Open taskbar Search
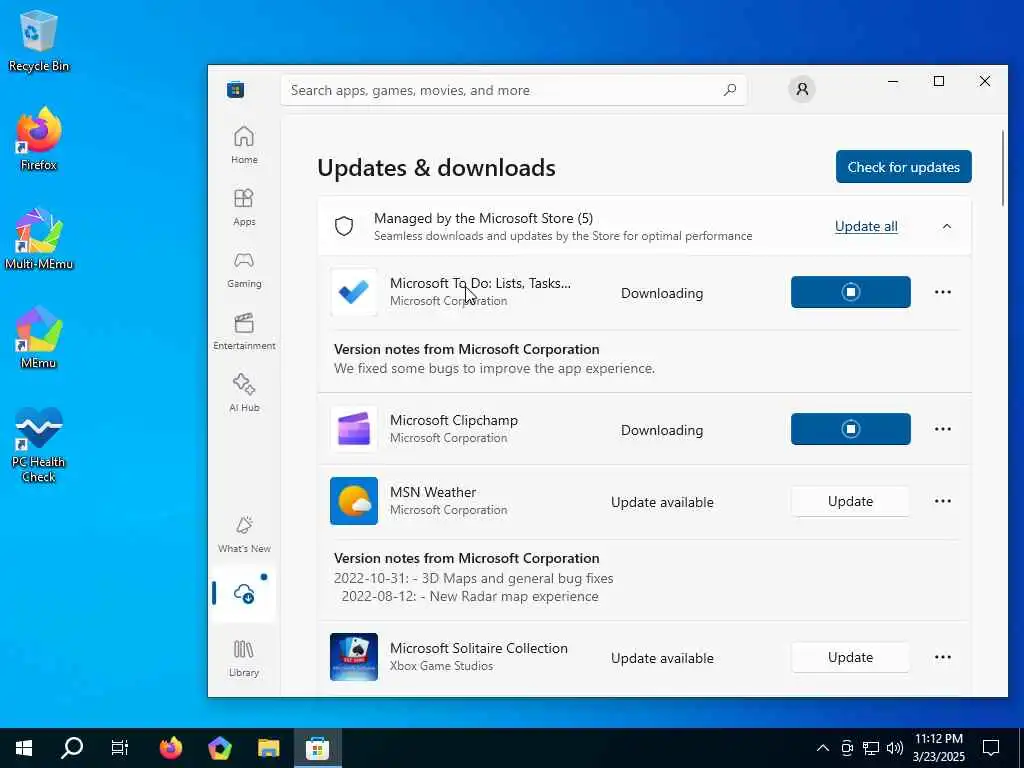This screenshot has height=768, width=1024. pyautogui.click(x=72, y=748)
